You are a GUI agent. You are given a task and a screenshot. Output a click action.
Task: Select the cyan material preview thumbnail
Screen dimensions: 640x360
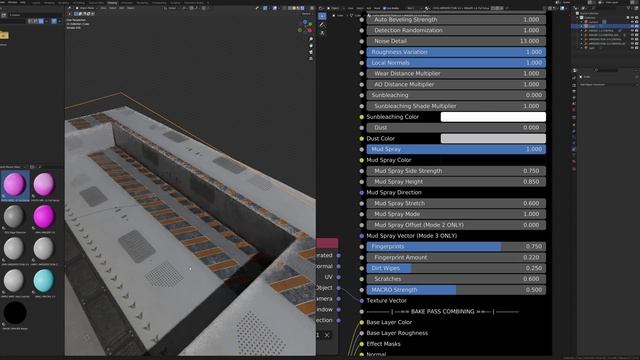coord(44,280)
